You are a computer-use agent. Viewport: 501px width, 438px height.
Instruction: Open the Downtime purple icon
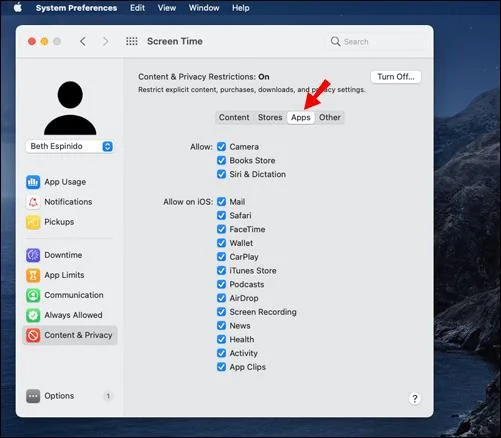pos(33,255)
